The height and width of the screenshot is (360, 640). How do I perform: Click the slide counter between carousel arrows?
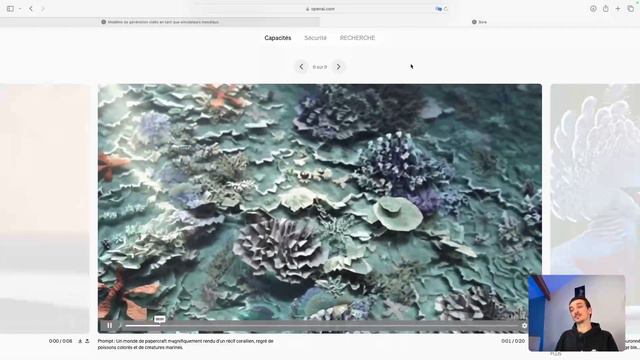[320, 67]
